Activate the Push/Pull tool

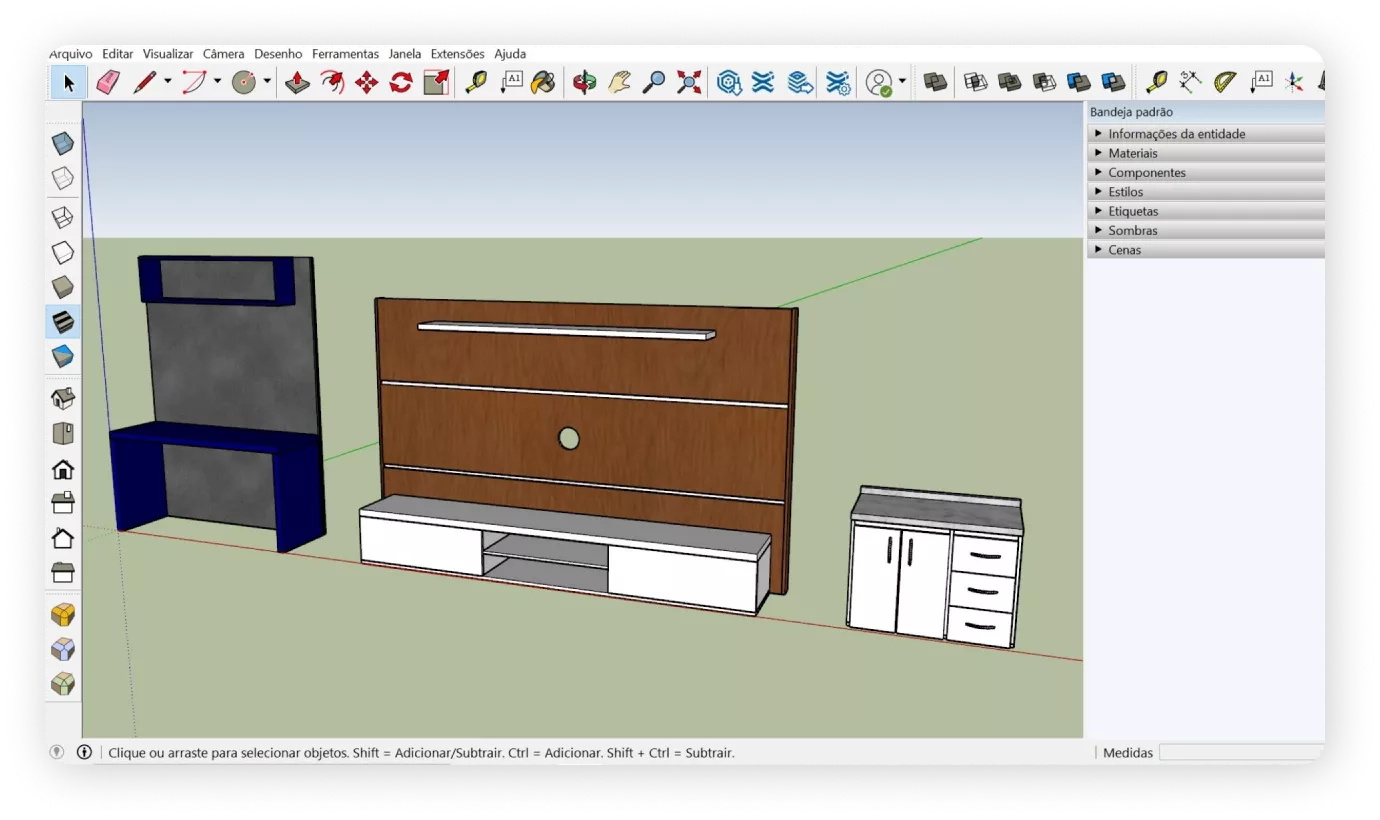pos(297,82)
